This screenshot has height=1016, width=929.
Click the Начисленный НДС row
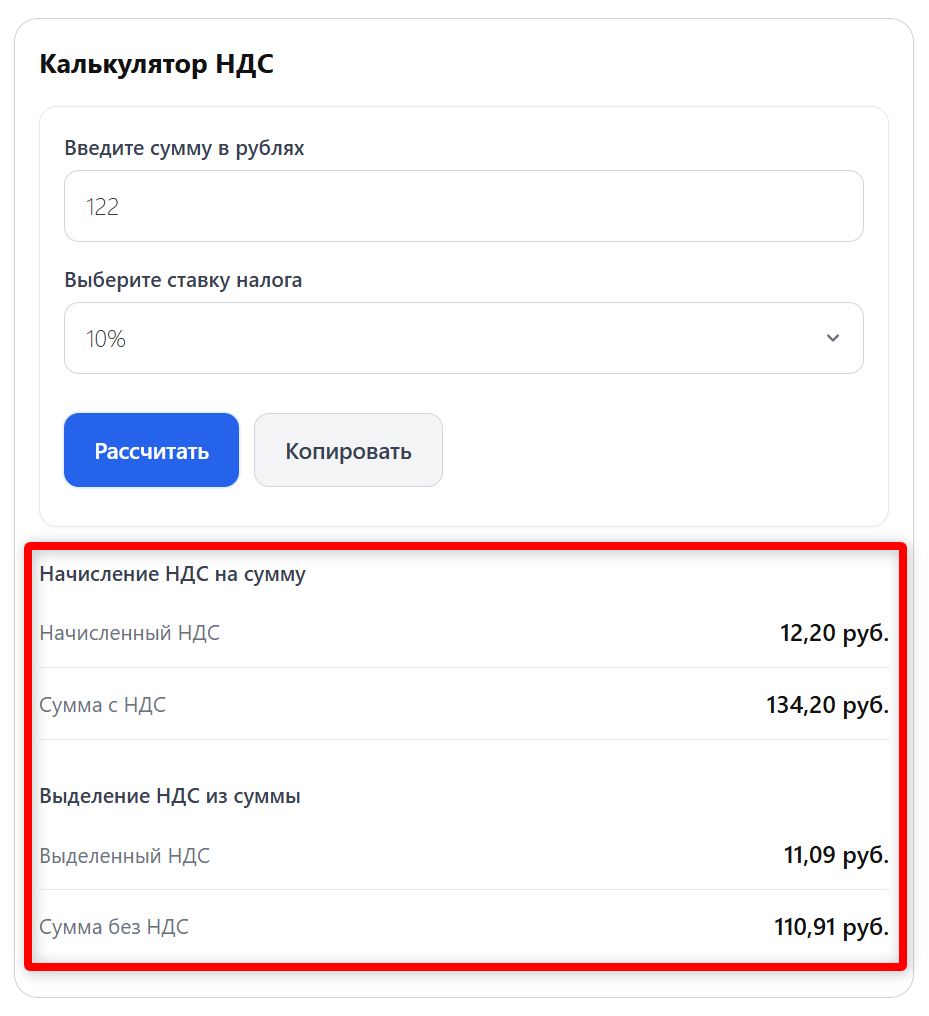pyautogui.click(x=130, y=632)
